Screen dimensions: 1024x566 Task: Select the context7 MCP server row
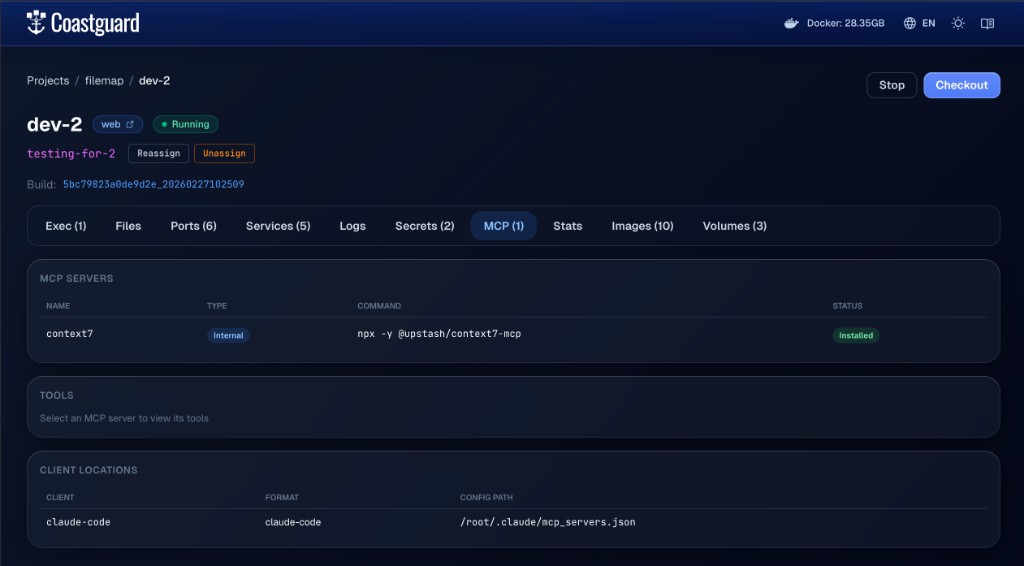point(513,334)
